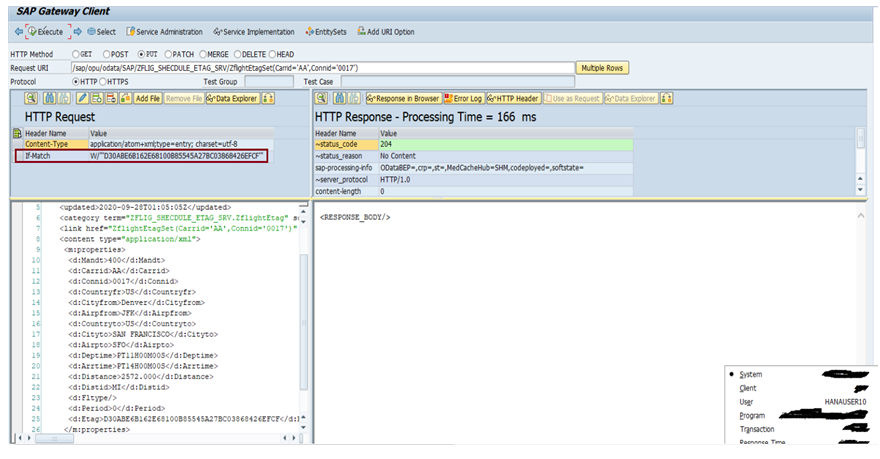This screenshot has width=880, height=459.
Task: Click Add URI Option
Action: point(386,32)
